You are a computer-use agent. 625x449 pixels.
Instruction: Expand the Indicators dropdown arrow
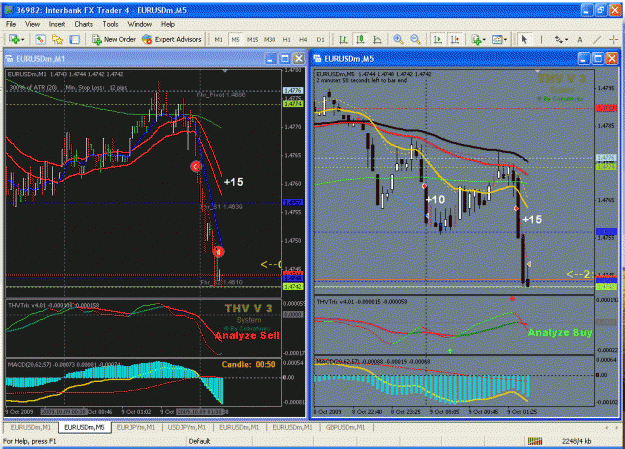[484, 39]
